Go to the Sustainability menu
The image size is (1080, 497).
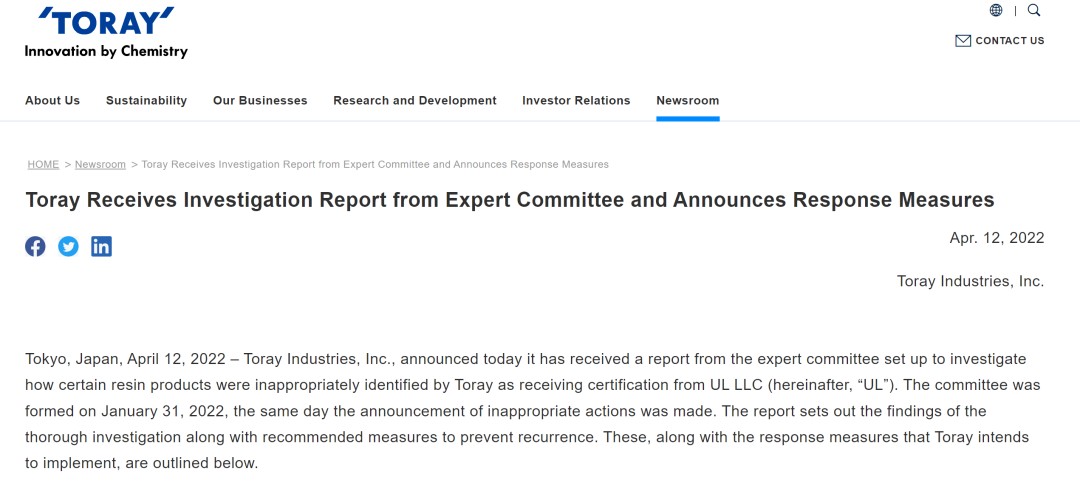coord(146,101)
